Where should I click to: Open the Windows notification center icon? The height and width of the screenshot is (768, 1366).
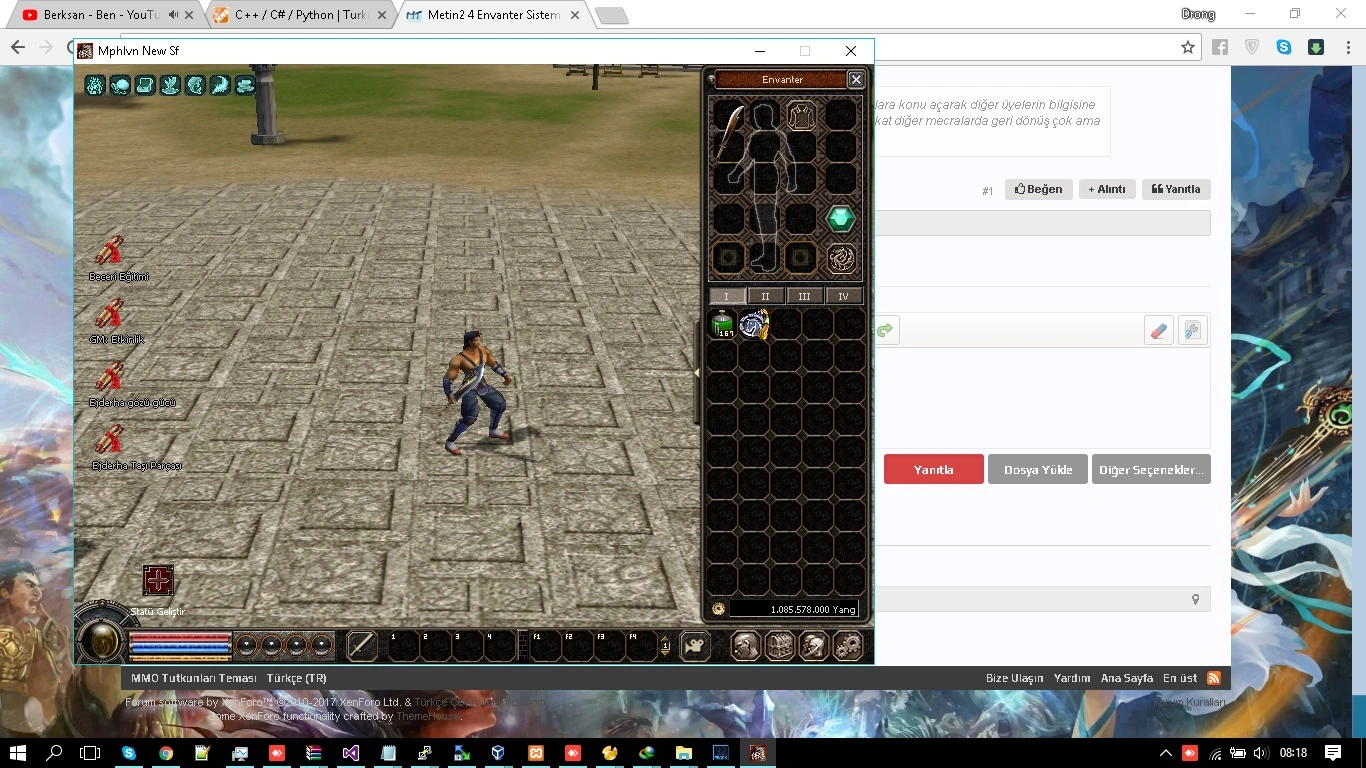1332,752
